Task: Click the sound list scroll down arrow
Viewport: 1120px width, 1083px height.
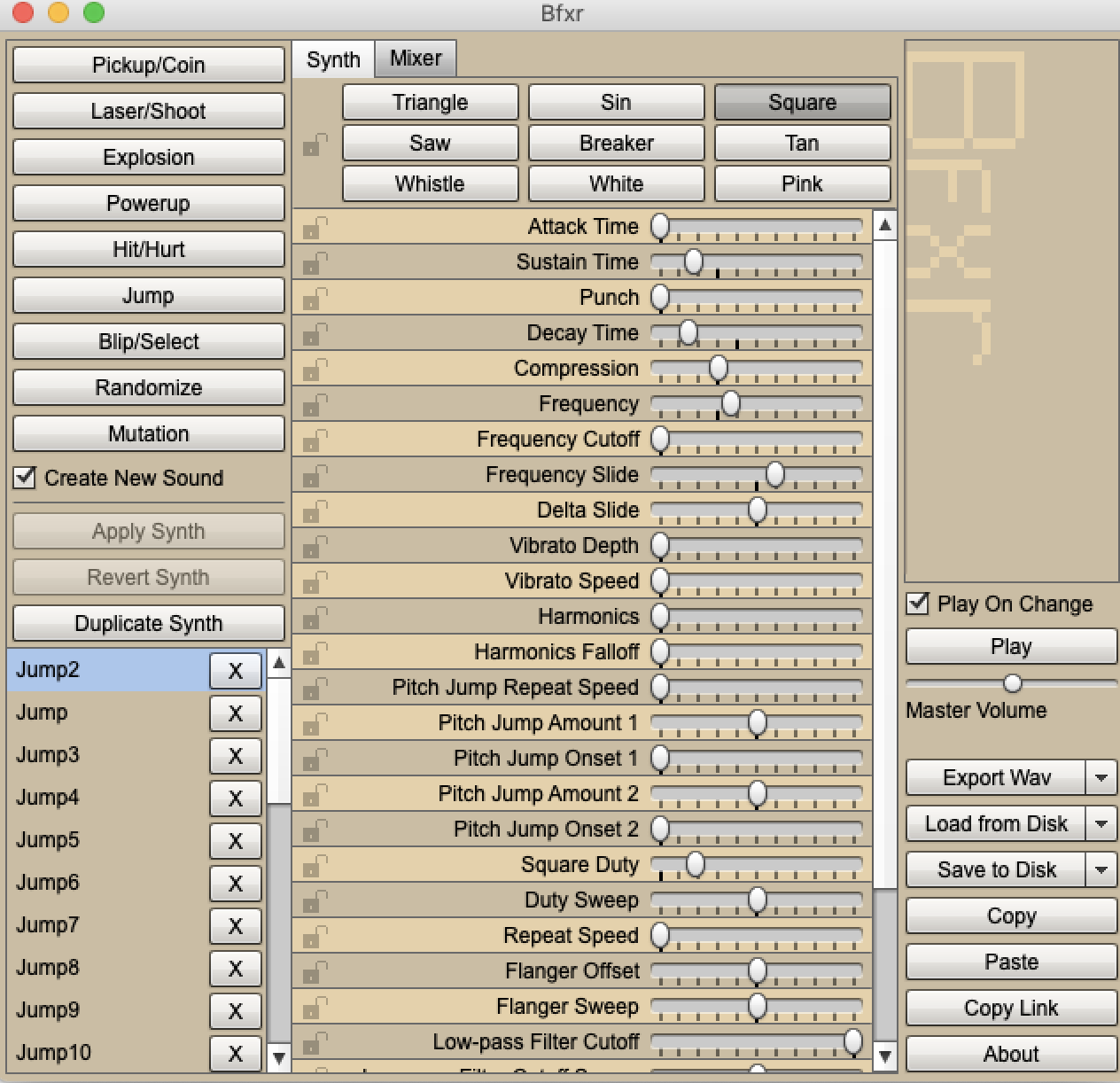Action: click(x=278, y=1057)
